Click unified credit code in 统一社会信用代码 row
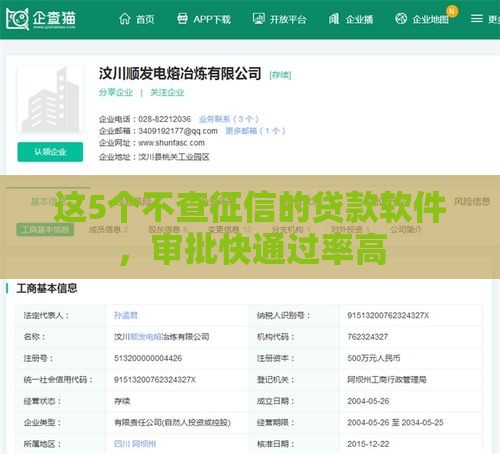The image size is (500, 454). pos(155,380)
